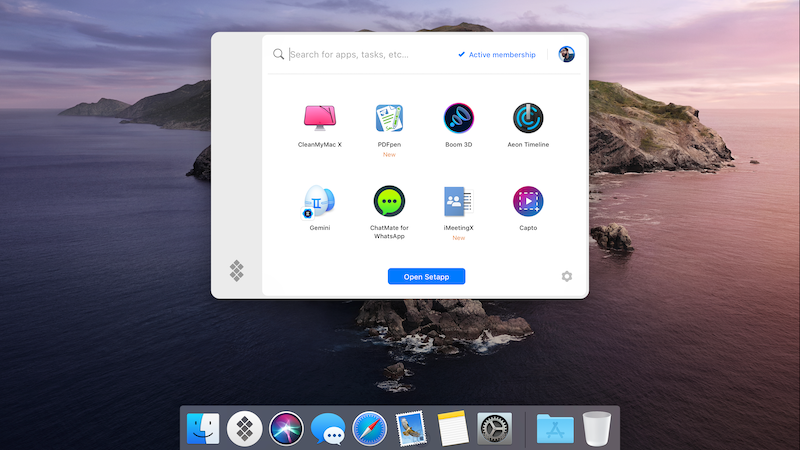Launch Siri from the Dock
The height and width of the screenshot is (450, 800).
coord(286,429)
